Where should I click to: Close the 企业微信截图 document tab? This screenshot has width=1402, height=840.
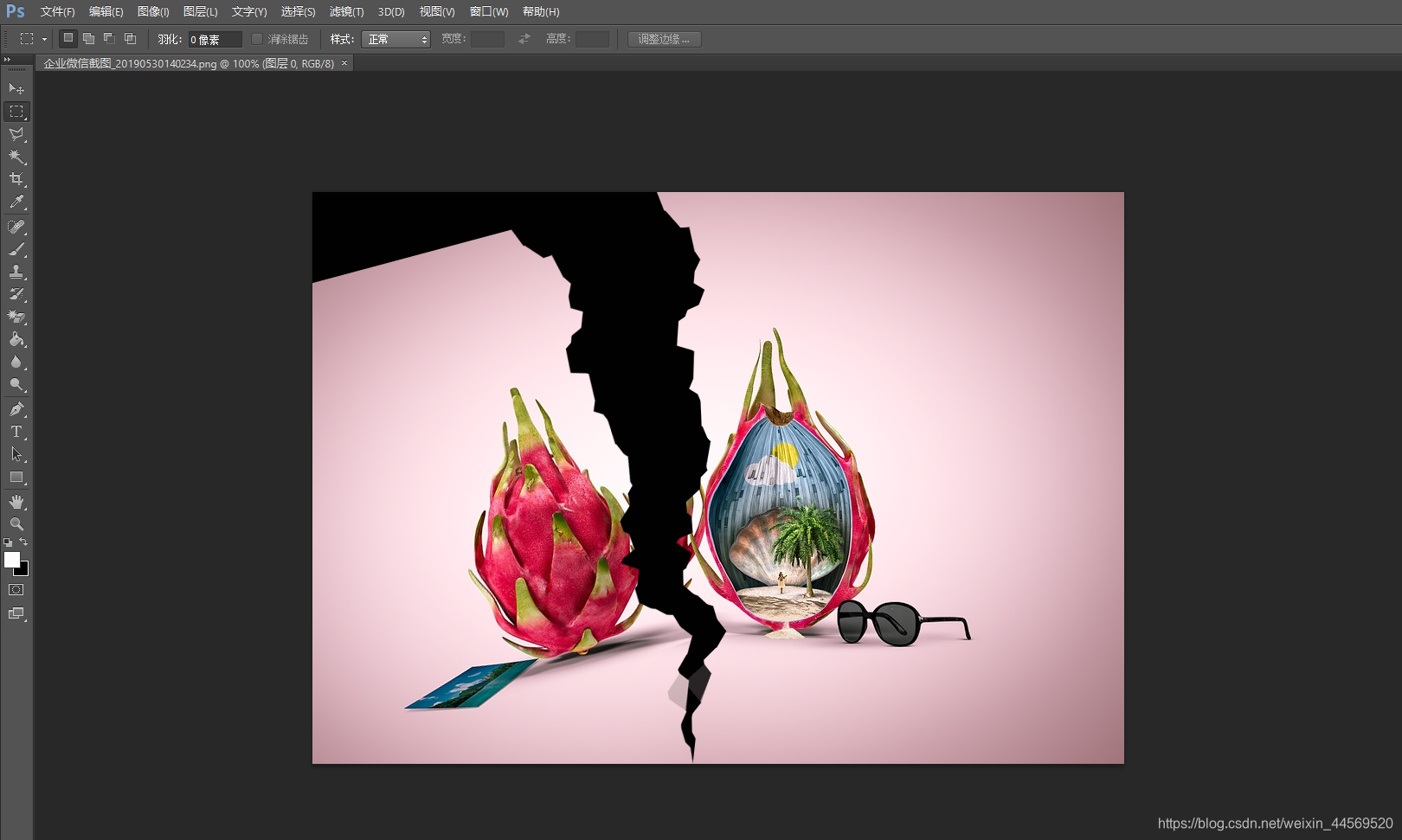tap(344, 63)
